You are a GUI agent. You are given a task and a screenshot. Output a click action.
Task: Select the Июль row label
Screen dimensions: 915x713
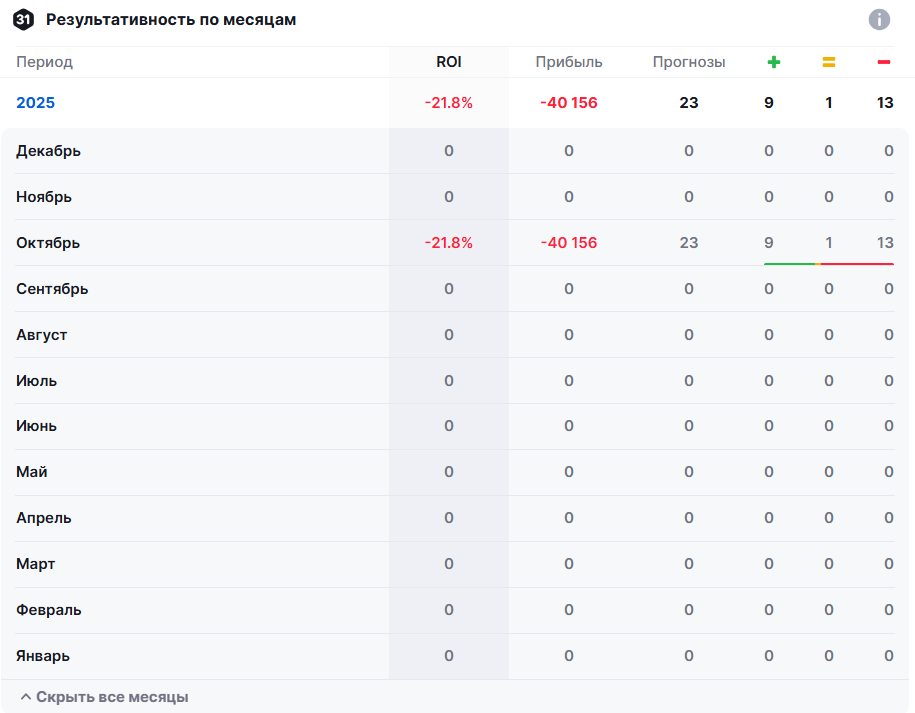pyautogui.click(x=36, y=381)
